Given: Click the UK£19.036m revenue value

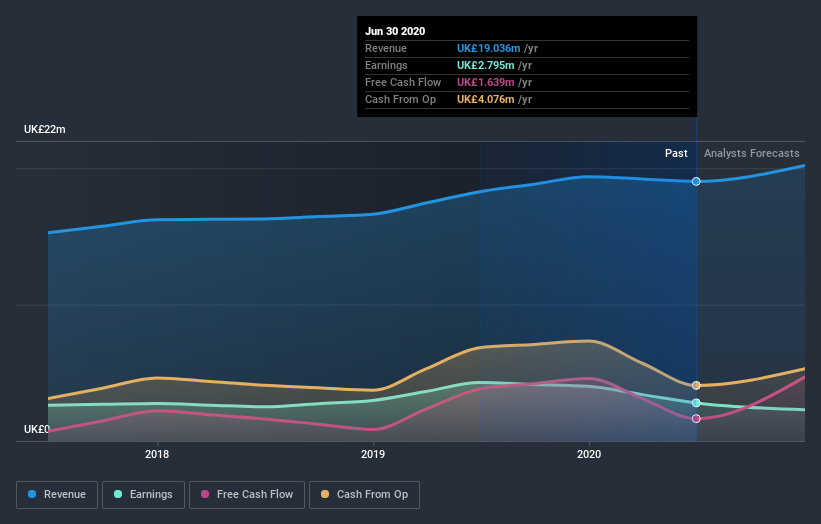Looking at the screenshot, I should pos(489,48).
